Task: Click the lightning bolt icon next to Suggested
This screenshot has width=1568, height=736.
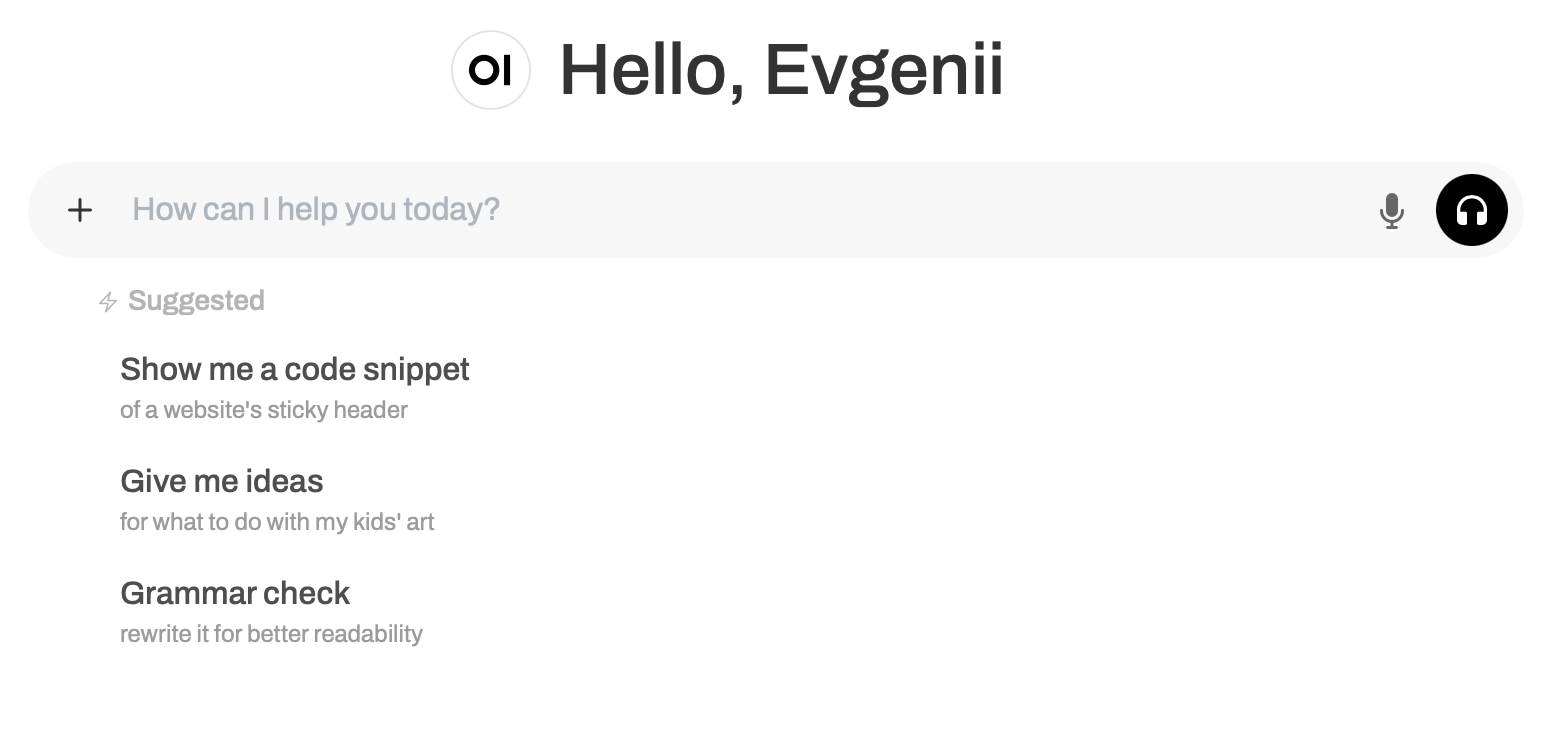Action: [106, 300]
